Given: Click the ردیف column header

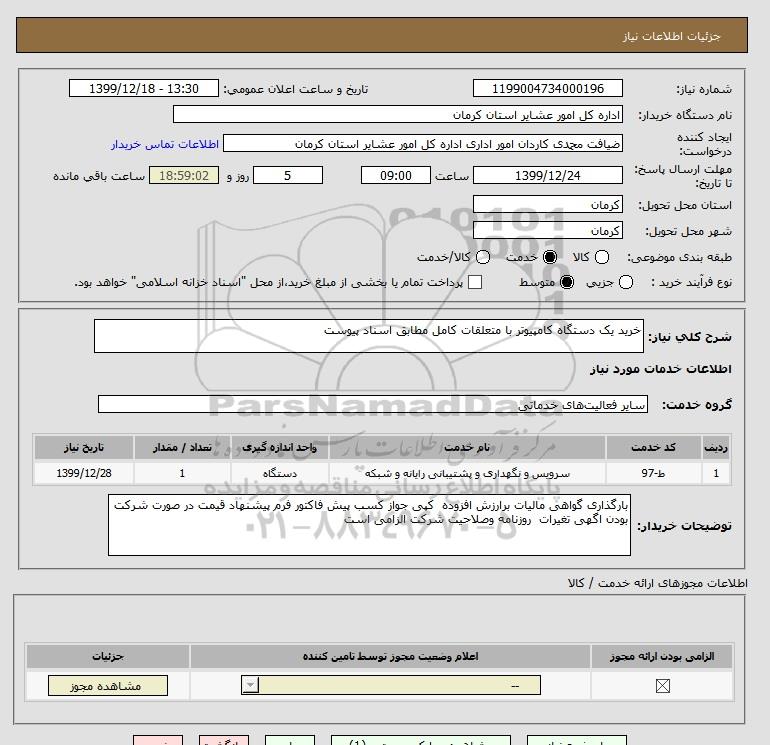Looking at the screenshot, I should click(x=716, y=447).
